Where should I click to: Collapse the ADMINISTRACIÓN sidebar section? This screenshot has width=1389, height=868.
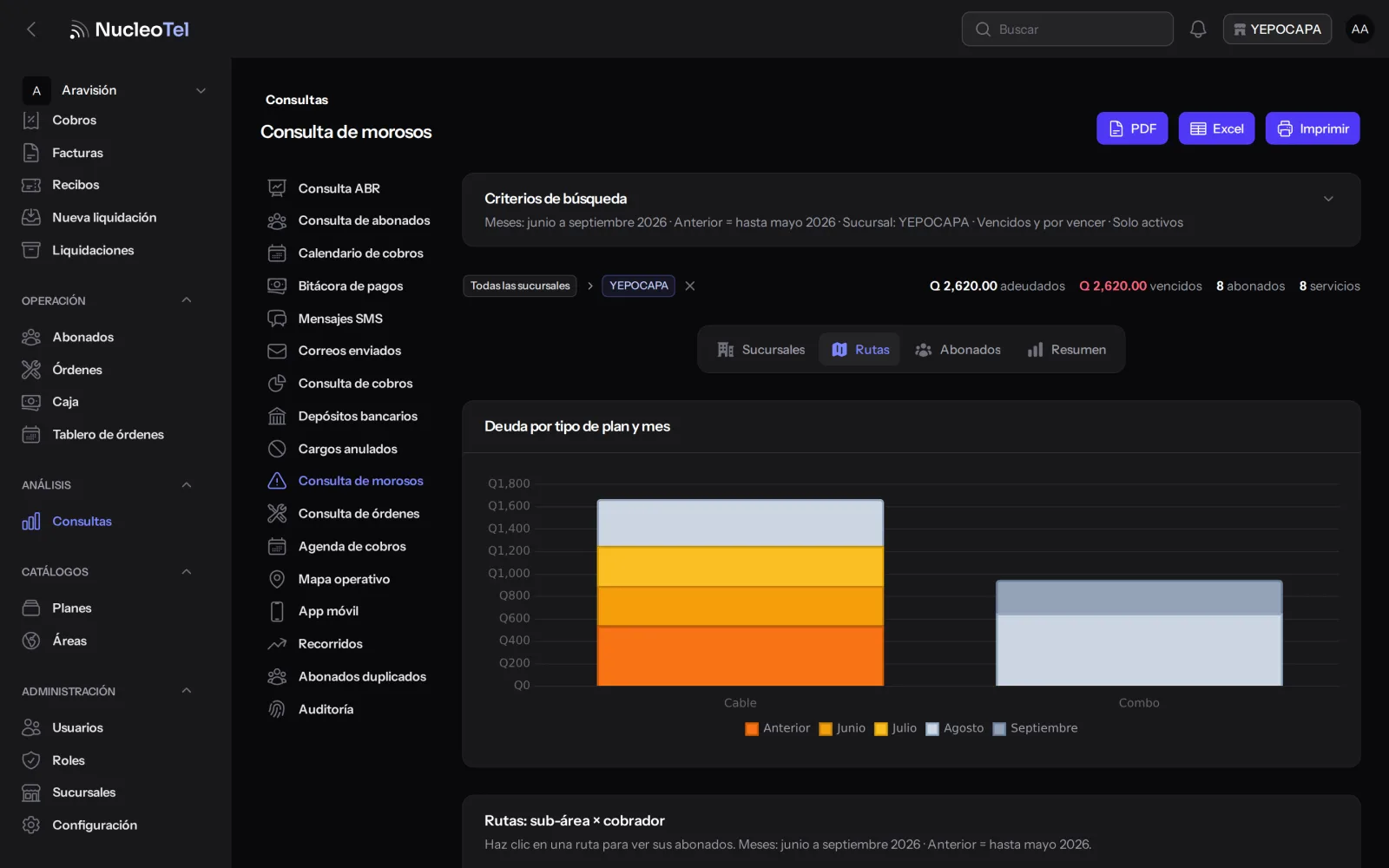tap(186, 691)
